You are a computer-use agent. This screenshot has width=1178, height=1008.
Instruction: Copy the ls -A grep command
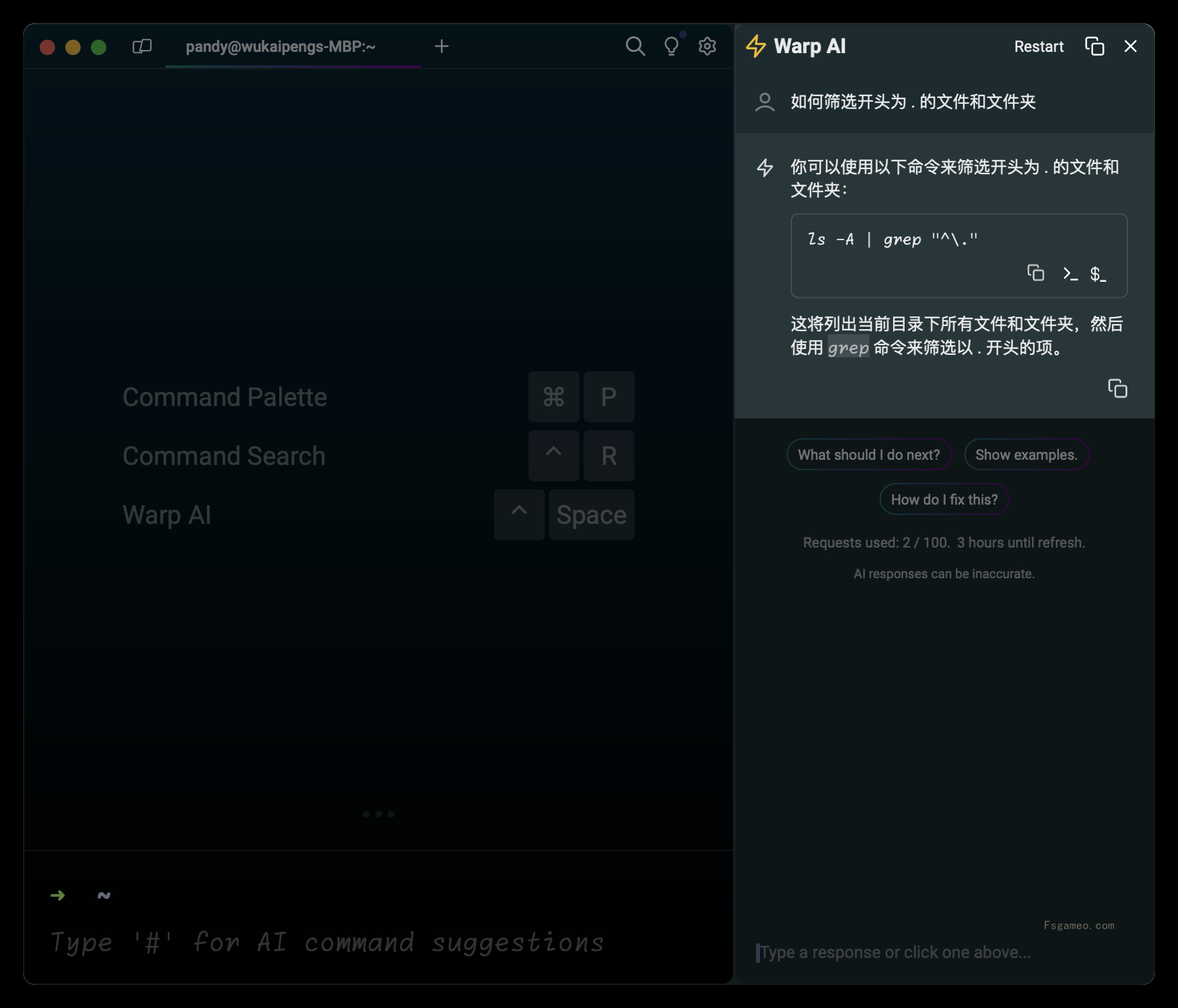1036,273
